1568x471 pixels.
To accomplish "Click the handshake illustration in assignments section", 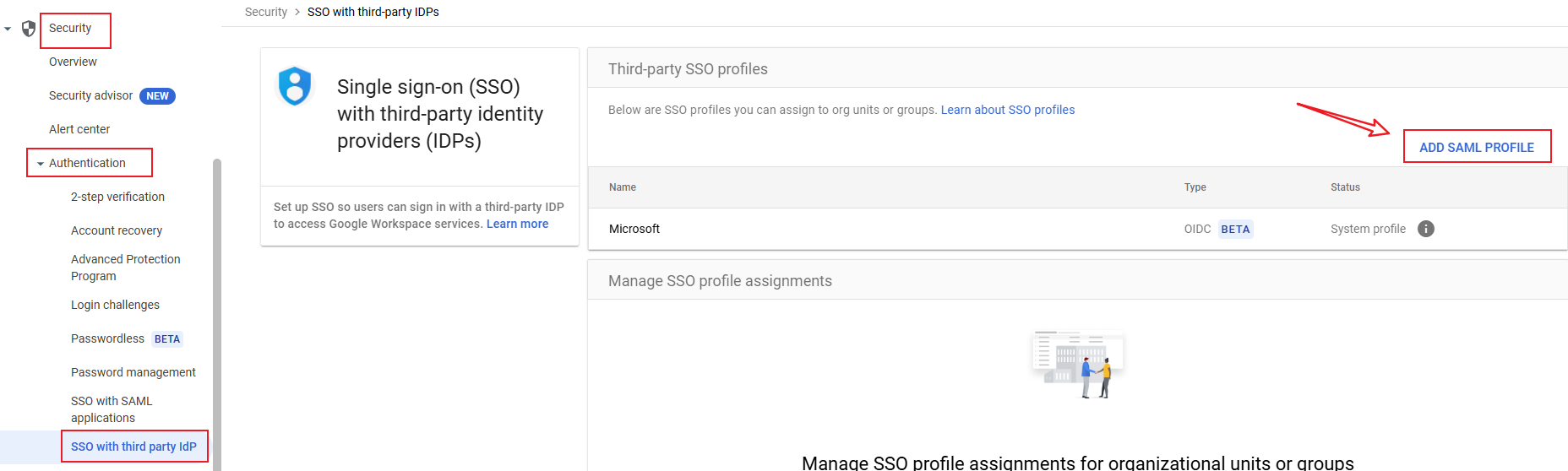I will click(1078, 364).
